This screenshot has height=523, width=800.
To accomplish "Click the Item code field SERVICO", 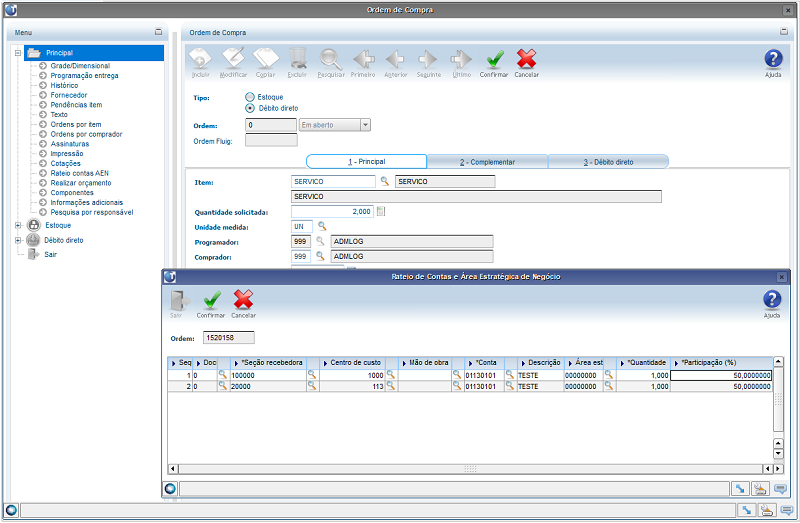I will [333, 181].
